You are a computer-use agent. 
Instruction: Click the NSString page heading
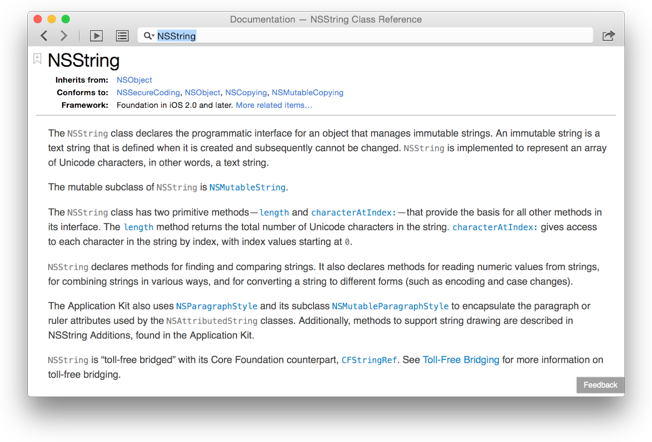pos(84,60)
